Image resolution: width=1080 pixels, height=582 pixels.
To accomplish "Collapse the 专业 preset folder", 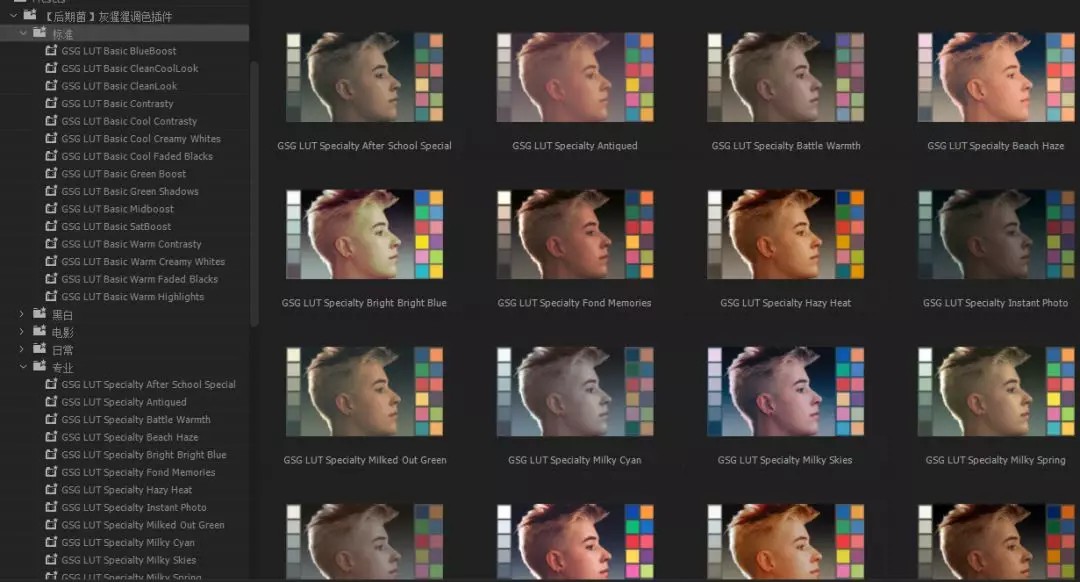I will pyautogui.click(x=22, y=367).
